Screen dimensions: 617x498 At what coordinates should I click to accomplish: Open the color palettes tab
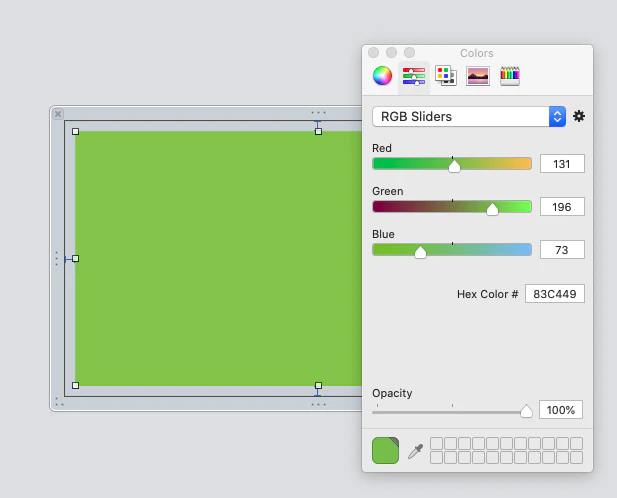coord(445,76)
